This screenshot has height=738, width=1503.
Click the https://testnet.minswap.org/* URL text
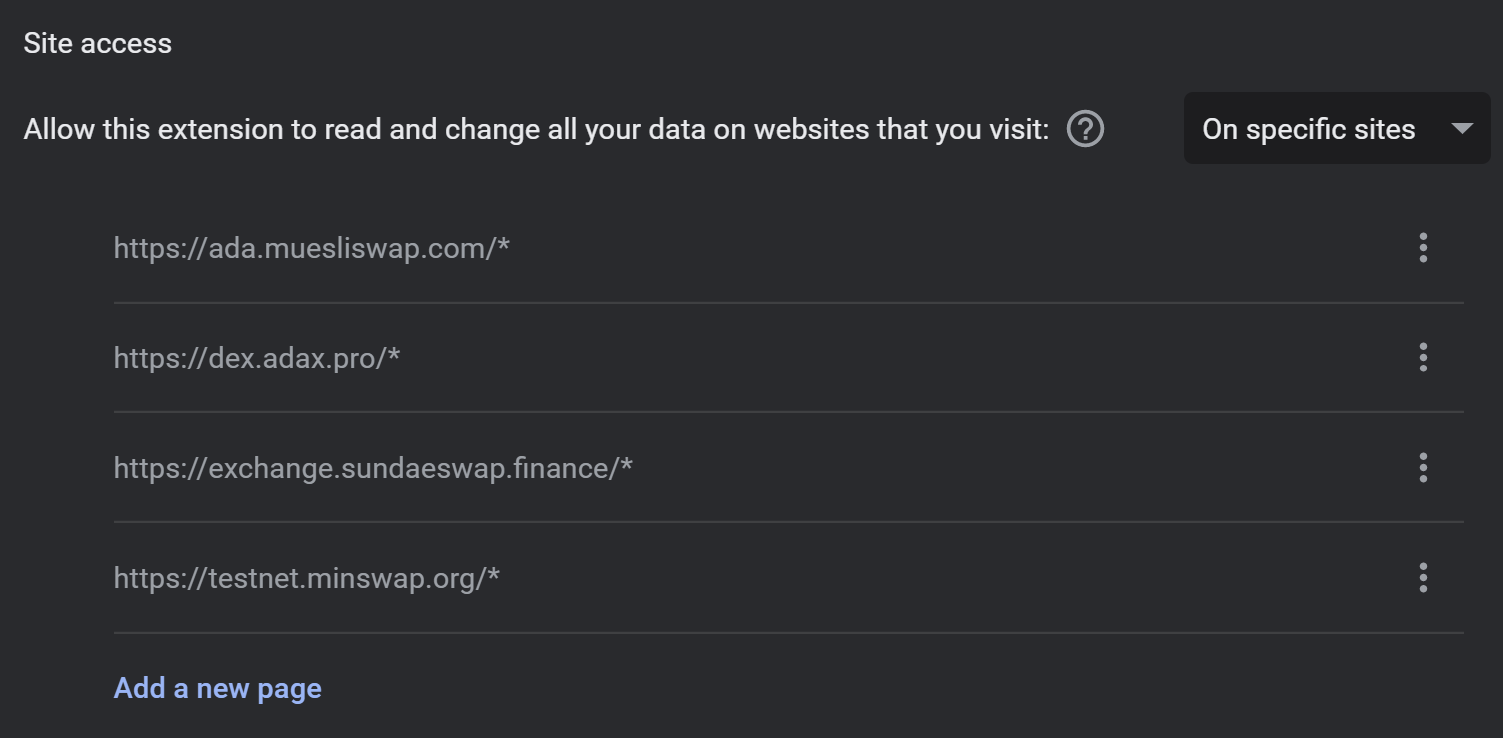click(x=306, y=578)
